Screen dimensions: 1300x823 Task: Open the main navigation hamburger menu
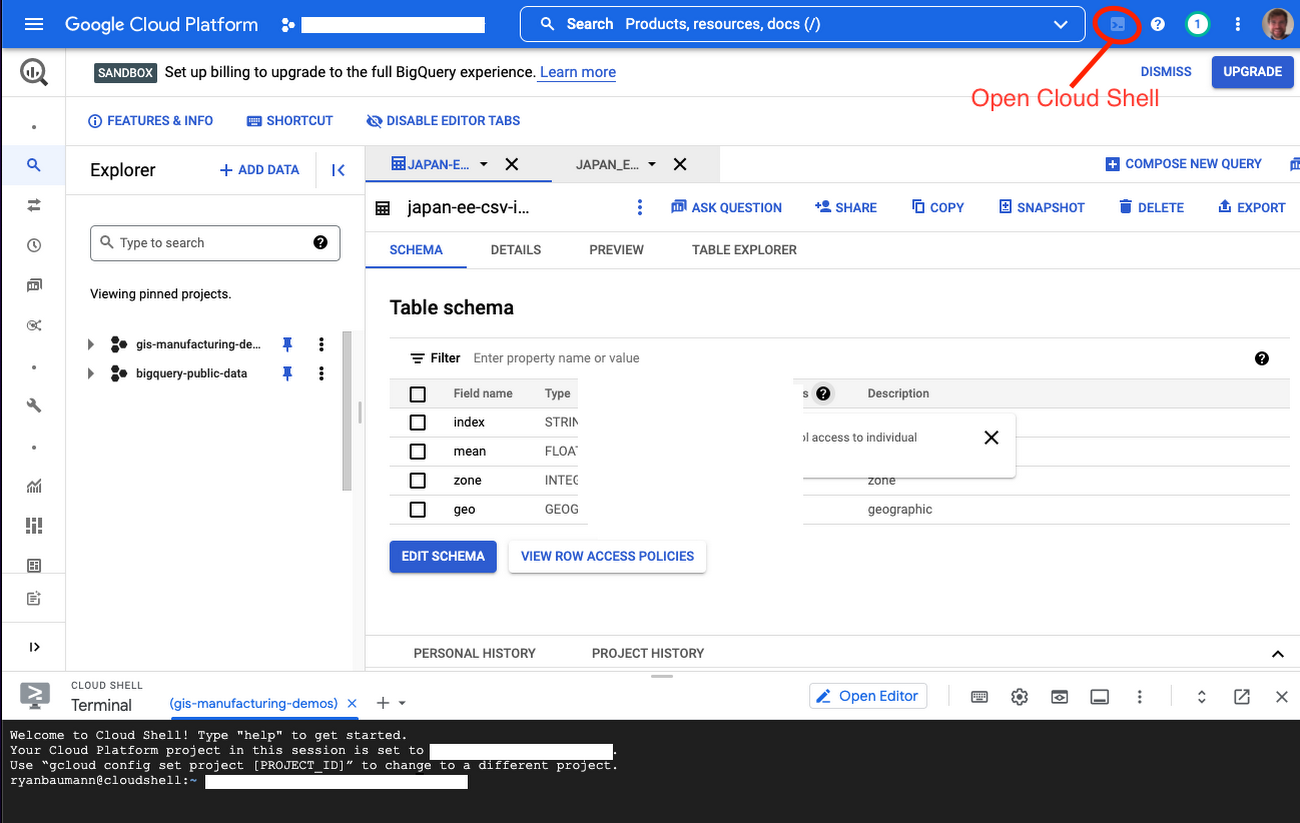(x=34, y=24)
